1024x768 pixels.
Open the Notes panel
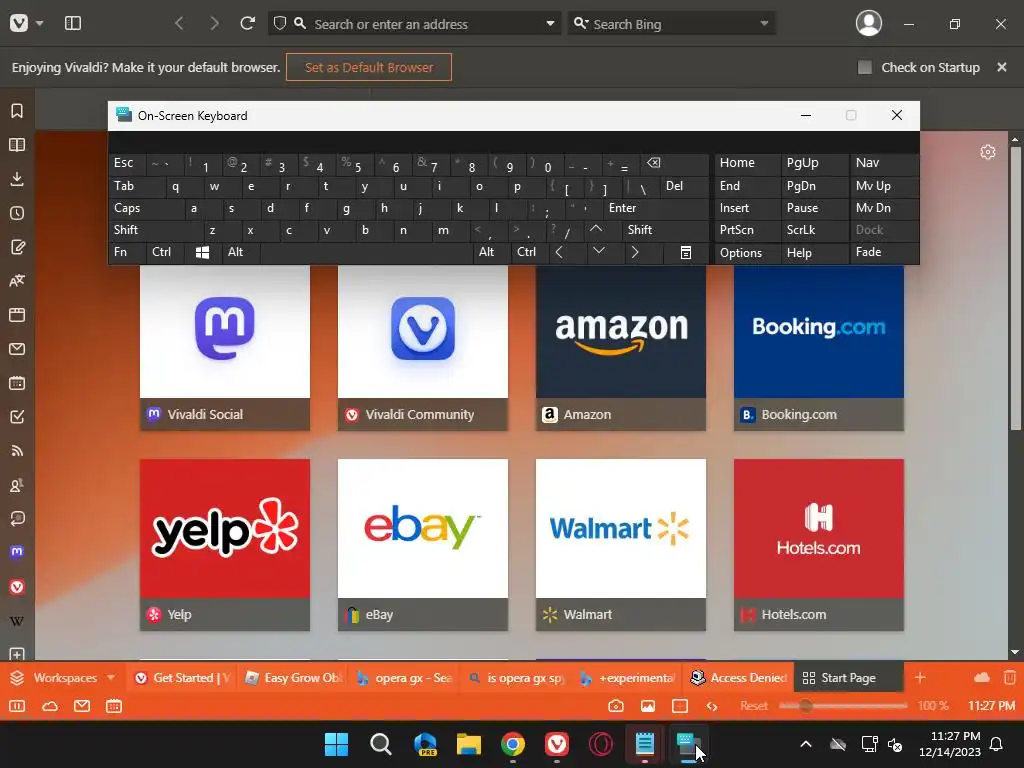click(x=17, y=247)
